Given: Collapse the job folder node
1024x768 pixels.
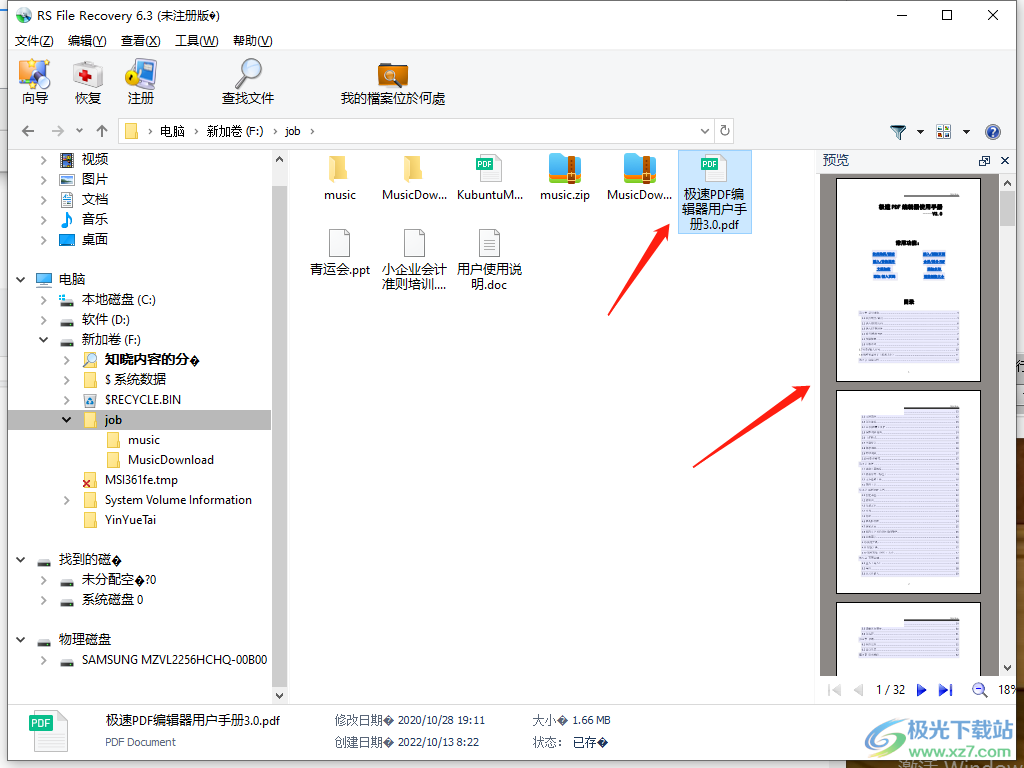Looking at the screenshot, I should point(67,420).
